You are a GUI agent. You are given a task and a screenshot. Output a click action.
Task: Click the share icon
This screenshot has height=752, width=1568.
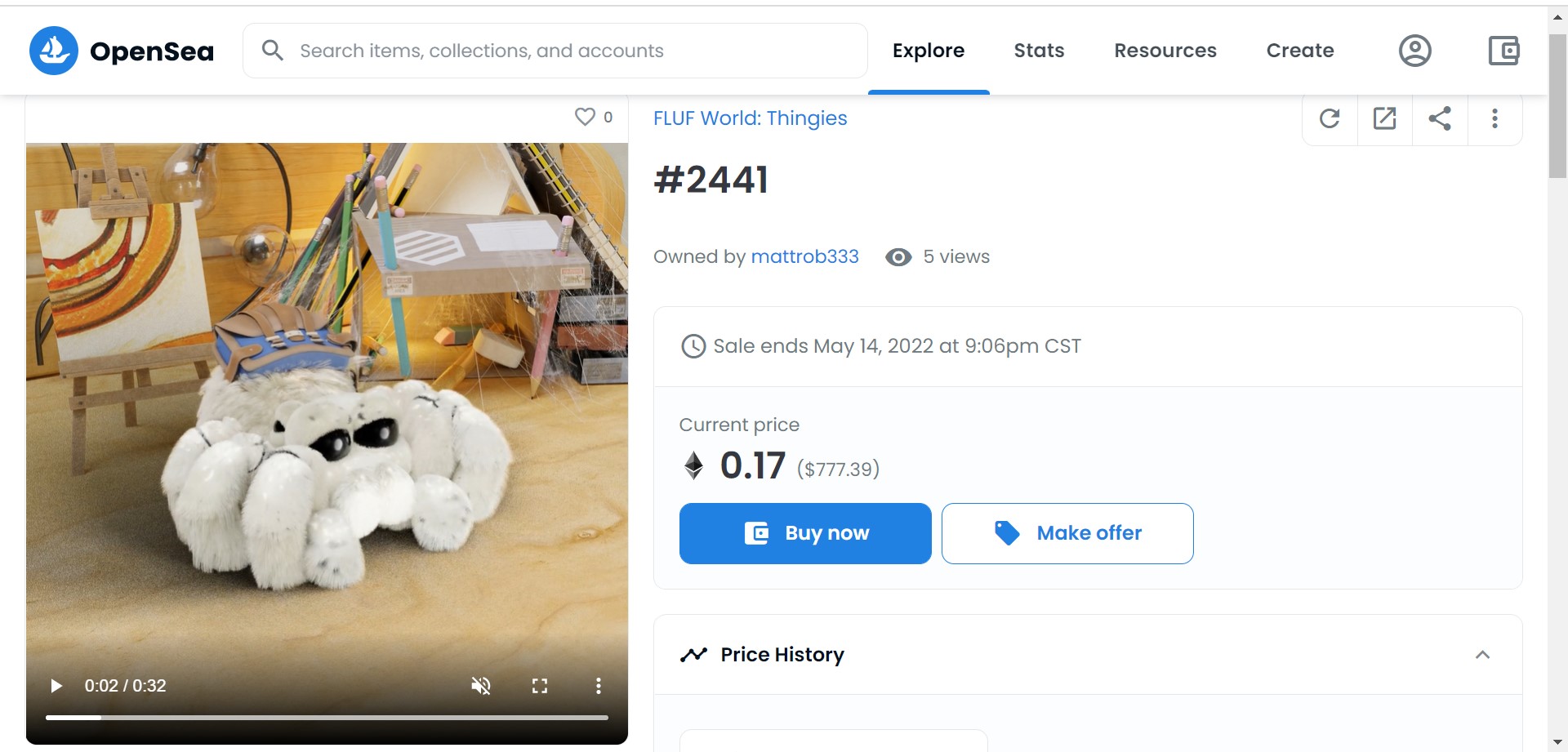pos(1440,119)
